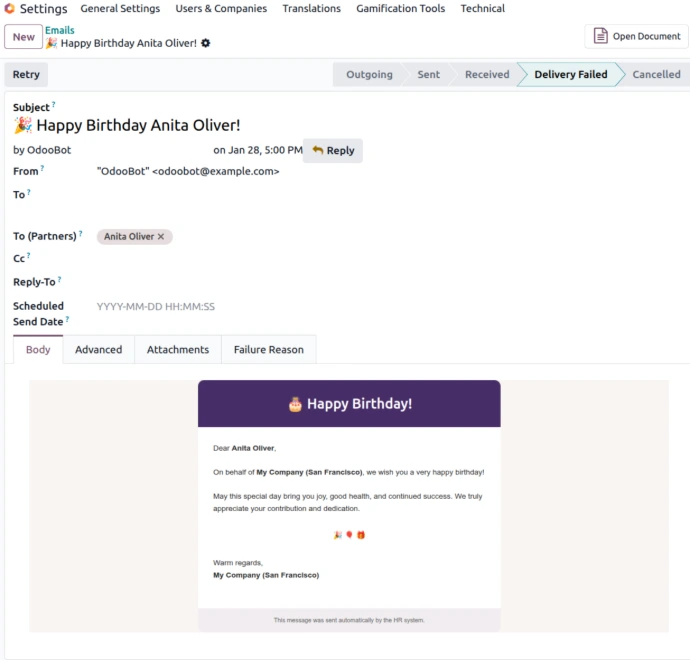
Task: Go back via the Emails breadcrumb link
Action: (60, 30)
